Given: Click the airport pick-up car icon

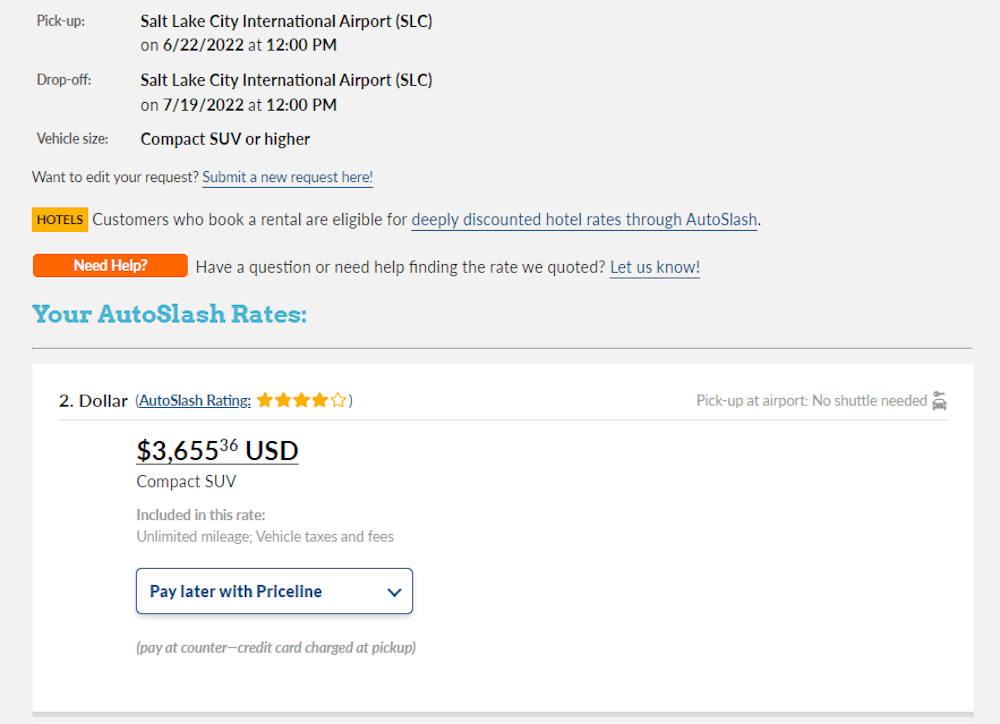Looking at the screenshot, I should [x=939, y=401].
